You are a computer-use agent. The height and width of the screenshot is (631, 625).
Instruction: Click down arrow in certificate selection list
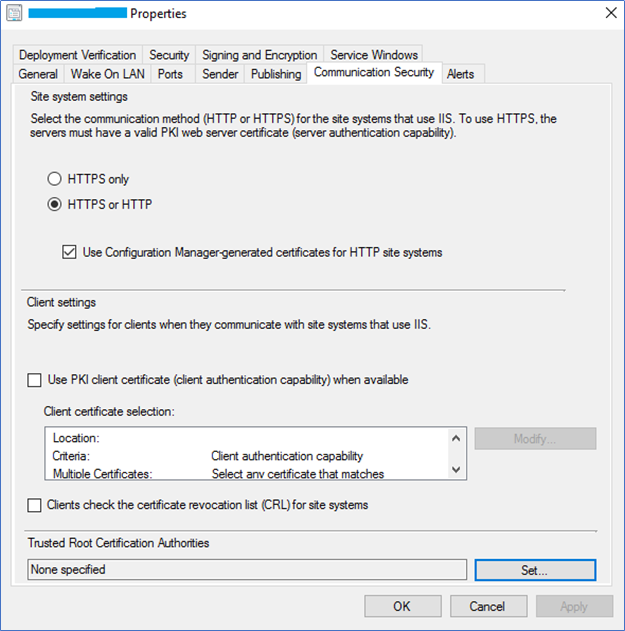[x=456, y=469]
